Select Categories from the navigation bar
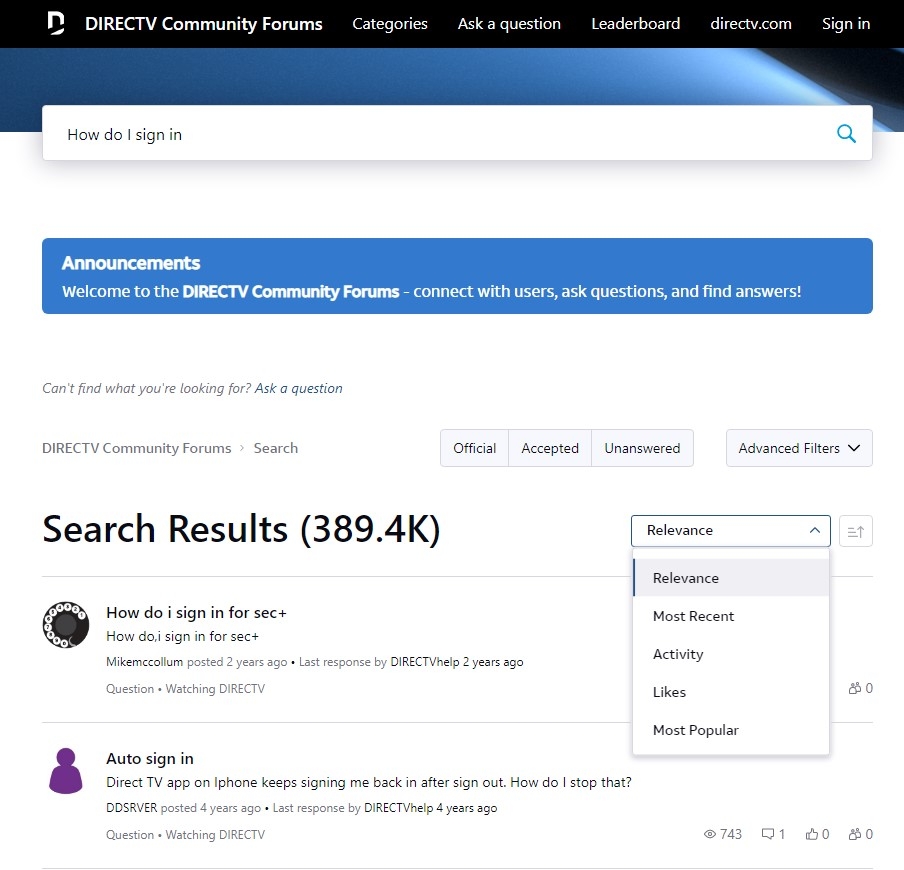This screenshot has width=904, height=870. click(389, 23)
